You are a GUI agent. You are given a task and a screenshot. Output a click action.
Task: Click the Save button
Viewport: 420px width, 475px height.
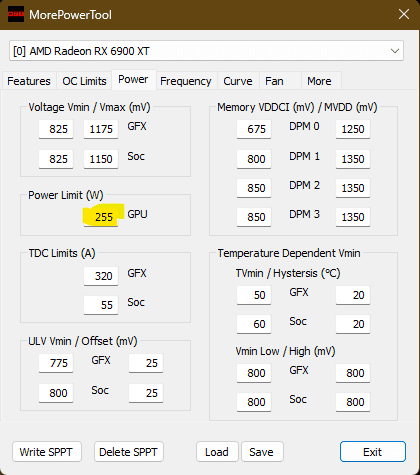pos(262,452)
